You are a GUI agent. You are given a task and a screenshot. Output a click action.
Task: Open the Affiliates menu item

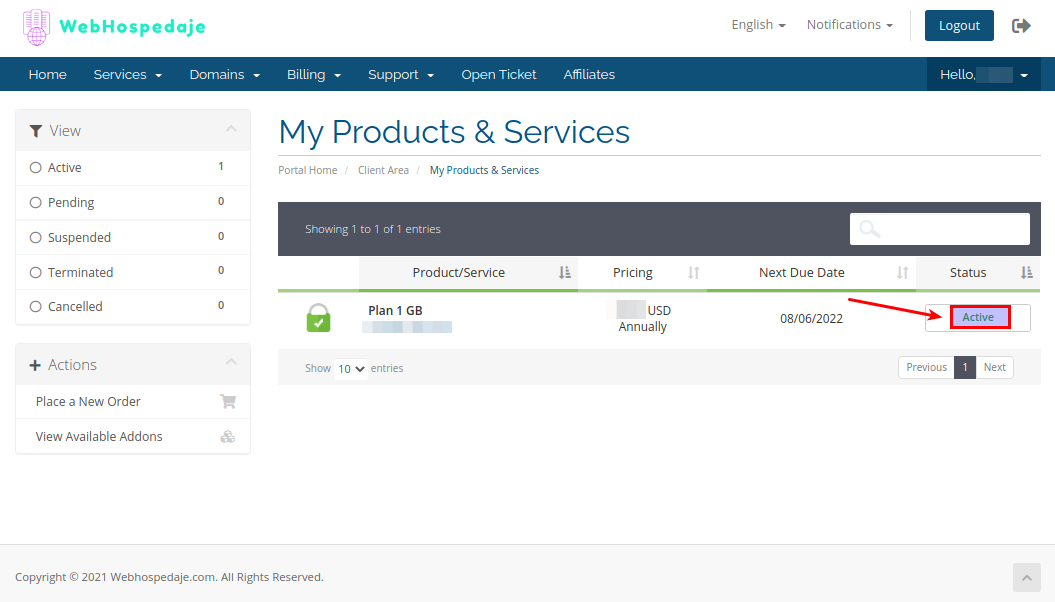click(x=589, y=75)
